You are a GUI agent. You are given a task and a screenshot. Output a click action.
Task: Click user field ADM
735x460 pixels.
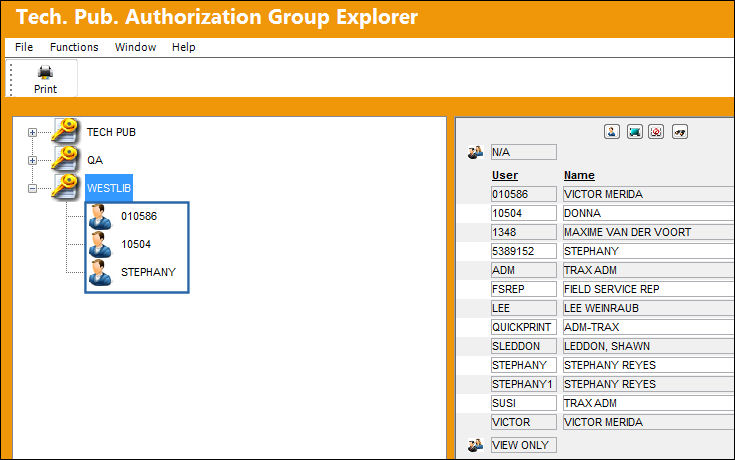click(524, 270)
